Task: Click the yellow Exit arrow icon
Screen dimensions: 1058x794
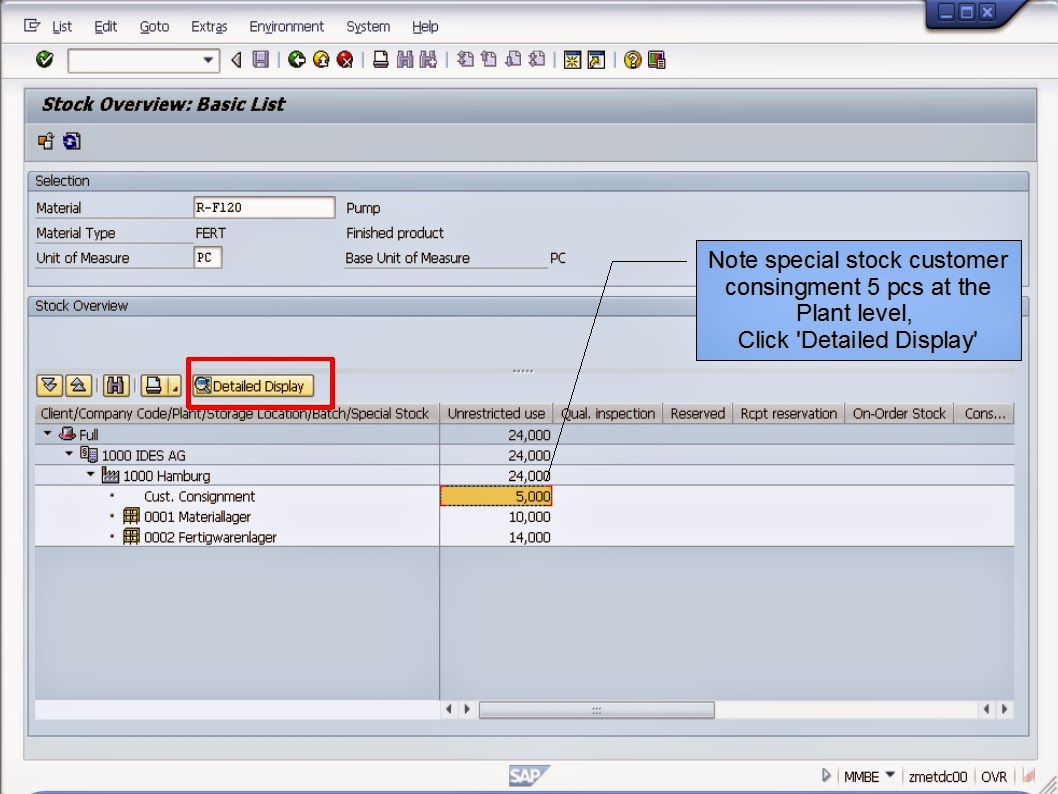Action: [321, 59]
